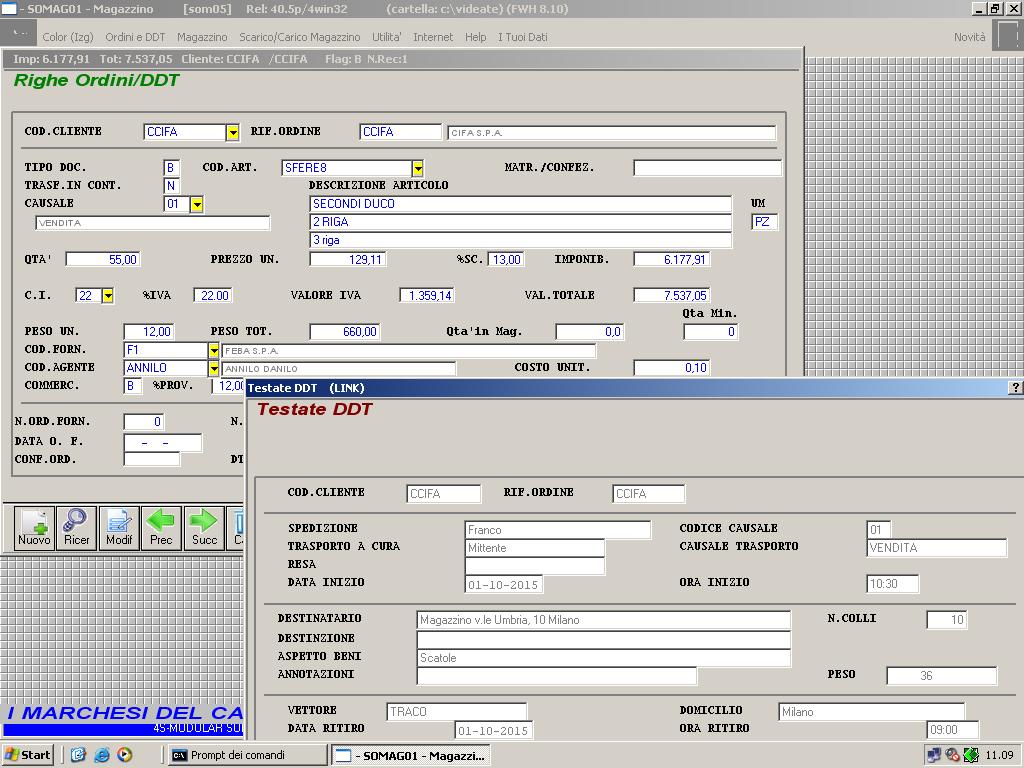Viewport: 1024px width, 768px height.
Task: Open the Scarico/Carico Magazzino menu
Action: [300, 37]
